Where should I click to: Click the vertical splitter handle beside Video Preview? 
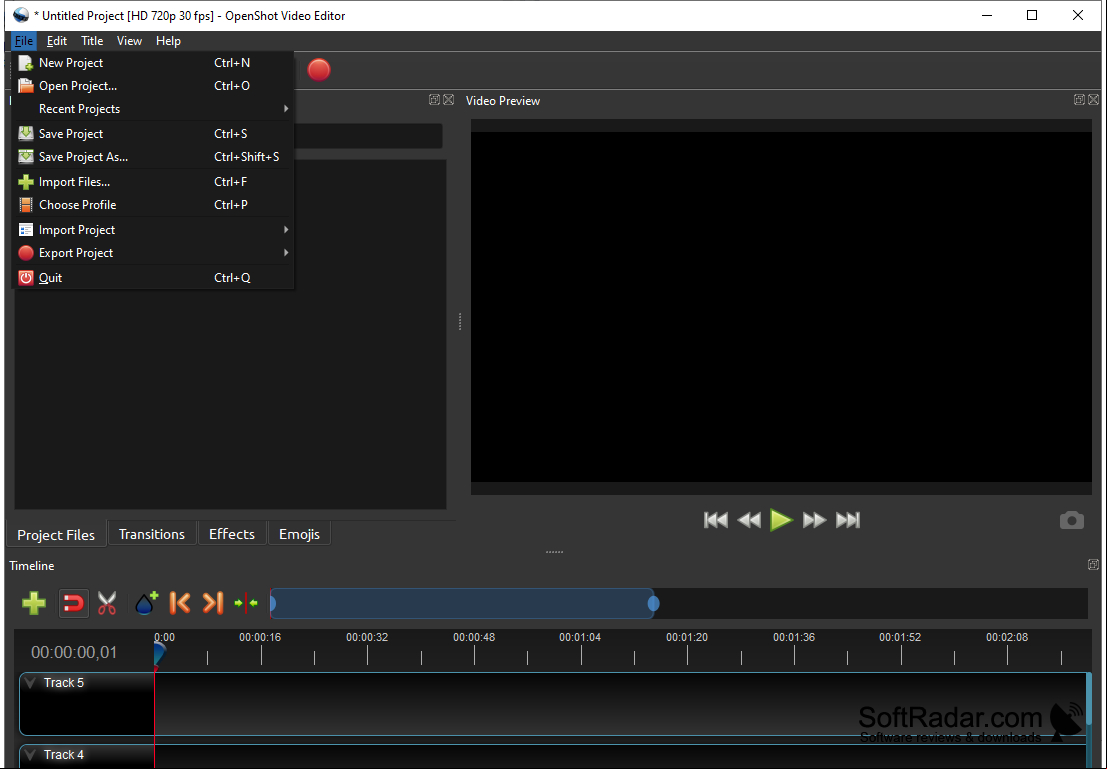[x=460, y=322]
